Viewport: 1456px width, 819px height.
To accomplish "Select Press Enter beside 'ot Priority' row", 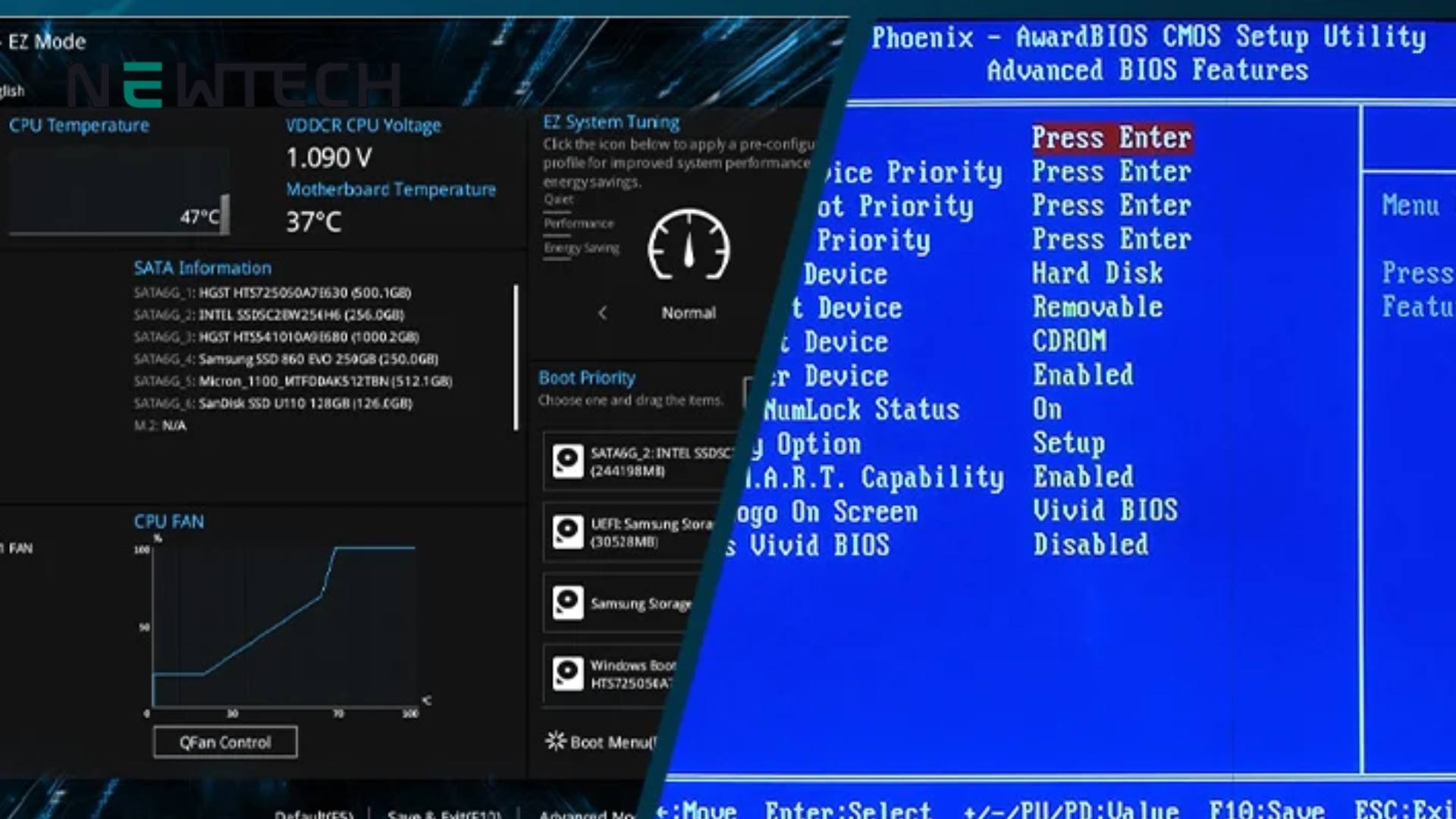I will (1112, 206).
